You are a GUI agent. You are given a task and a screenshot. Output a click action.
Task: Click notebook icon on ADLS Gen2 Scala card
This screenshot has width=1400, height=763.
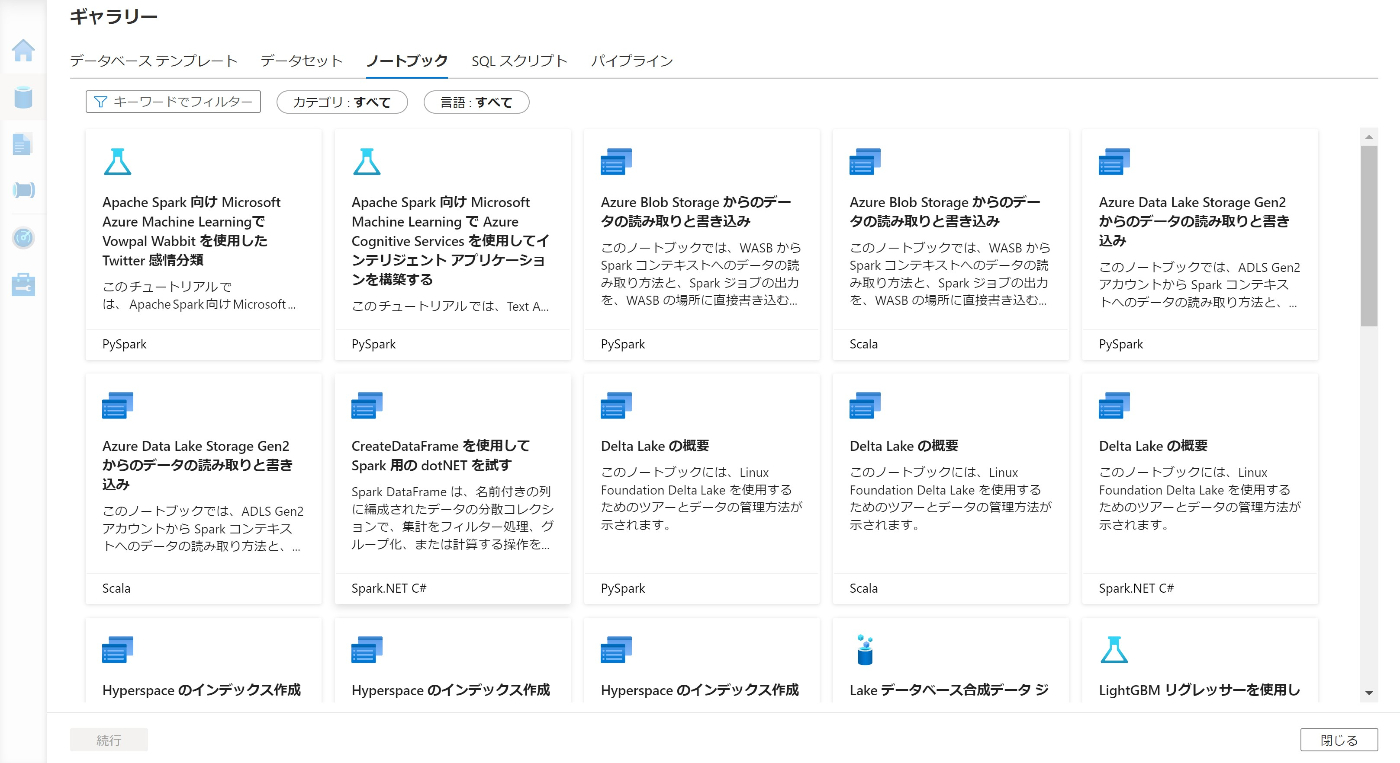118,405
